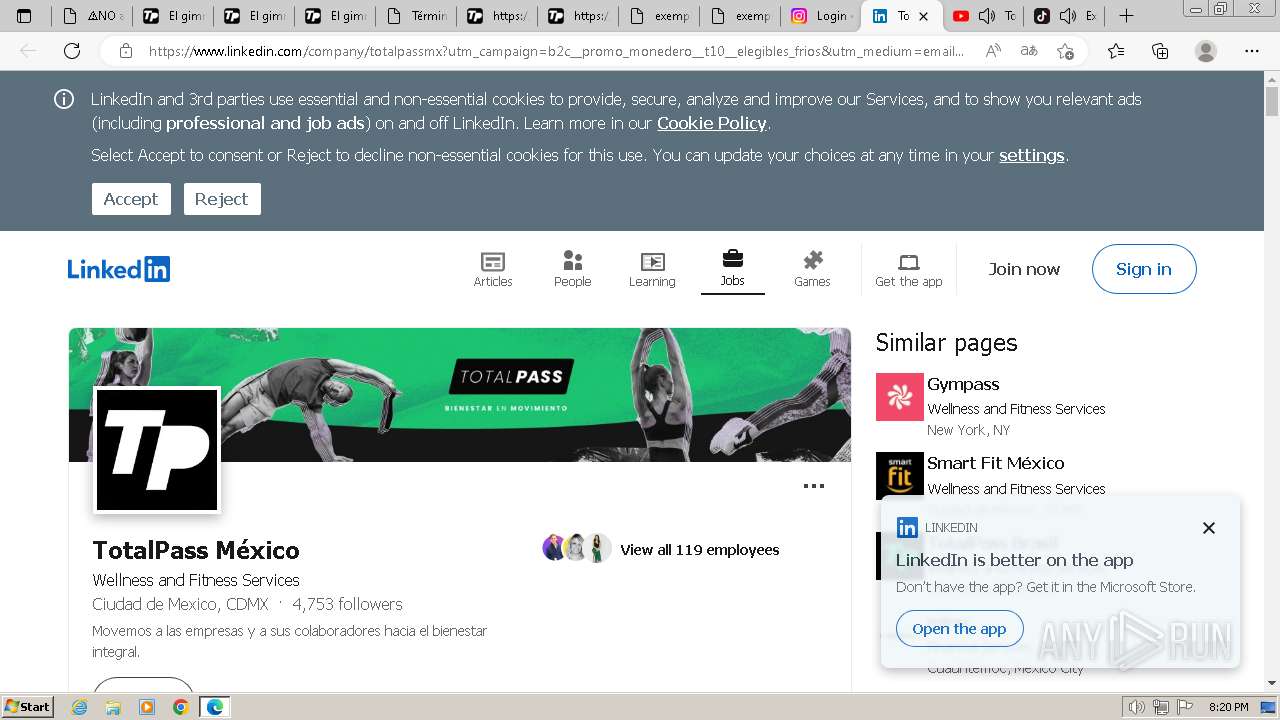The image size is (1280, 720).
Task: Open the browser profile avatar
Action: (x=1206, y=50)
